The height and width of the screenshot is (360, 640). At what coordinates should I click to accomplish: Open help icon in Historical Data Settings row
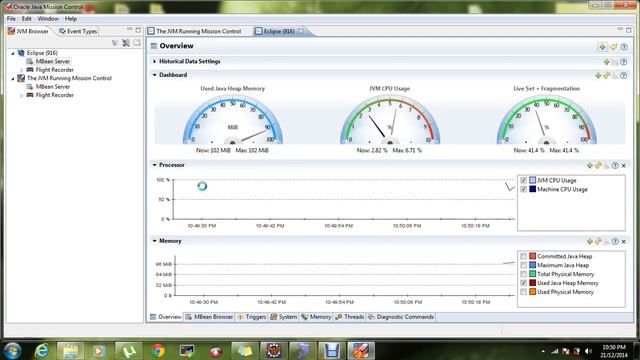[x=624, y=62]
